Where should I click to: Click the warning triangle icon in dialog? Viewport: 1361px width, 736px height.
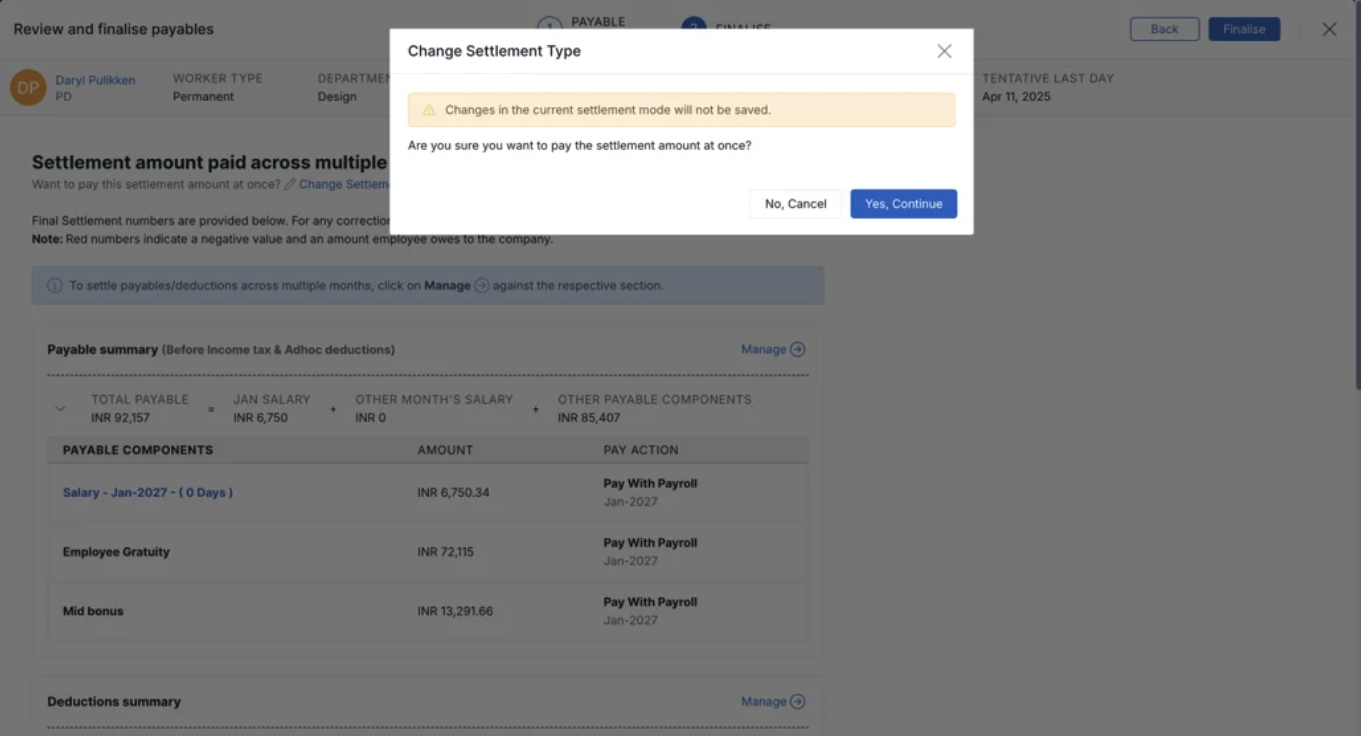[429, 110]
